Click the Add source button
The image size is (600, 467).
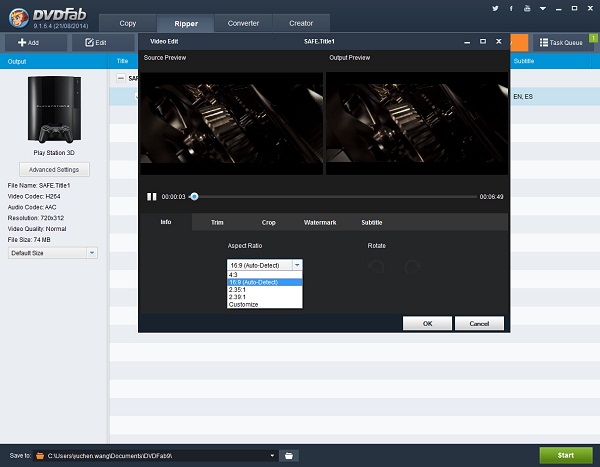28,43
